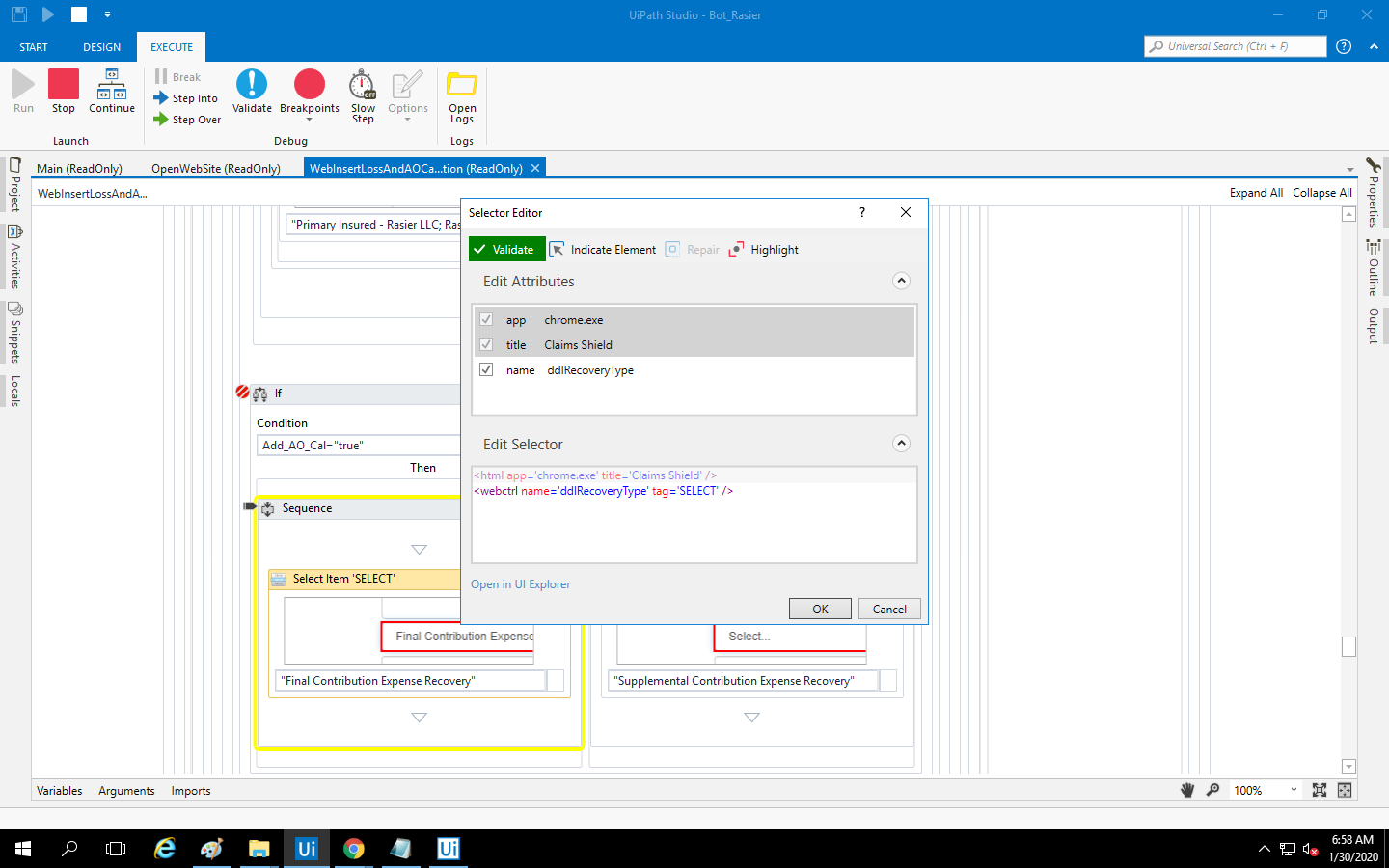Click the zoom magnifier icon
Viewport: 1389px width, 868px height.
(x=1213, y=790)
